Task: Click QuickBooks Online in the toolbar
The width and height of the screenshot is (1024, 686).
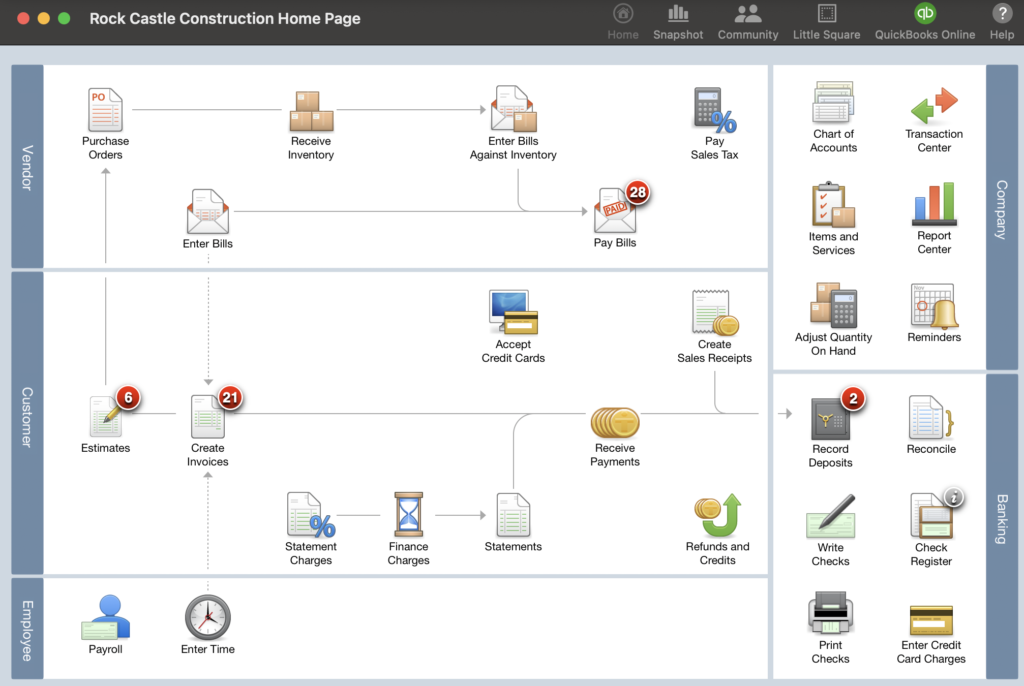Action: [x=924, y=20]
